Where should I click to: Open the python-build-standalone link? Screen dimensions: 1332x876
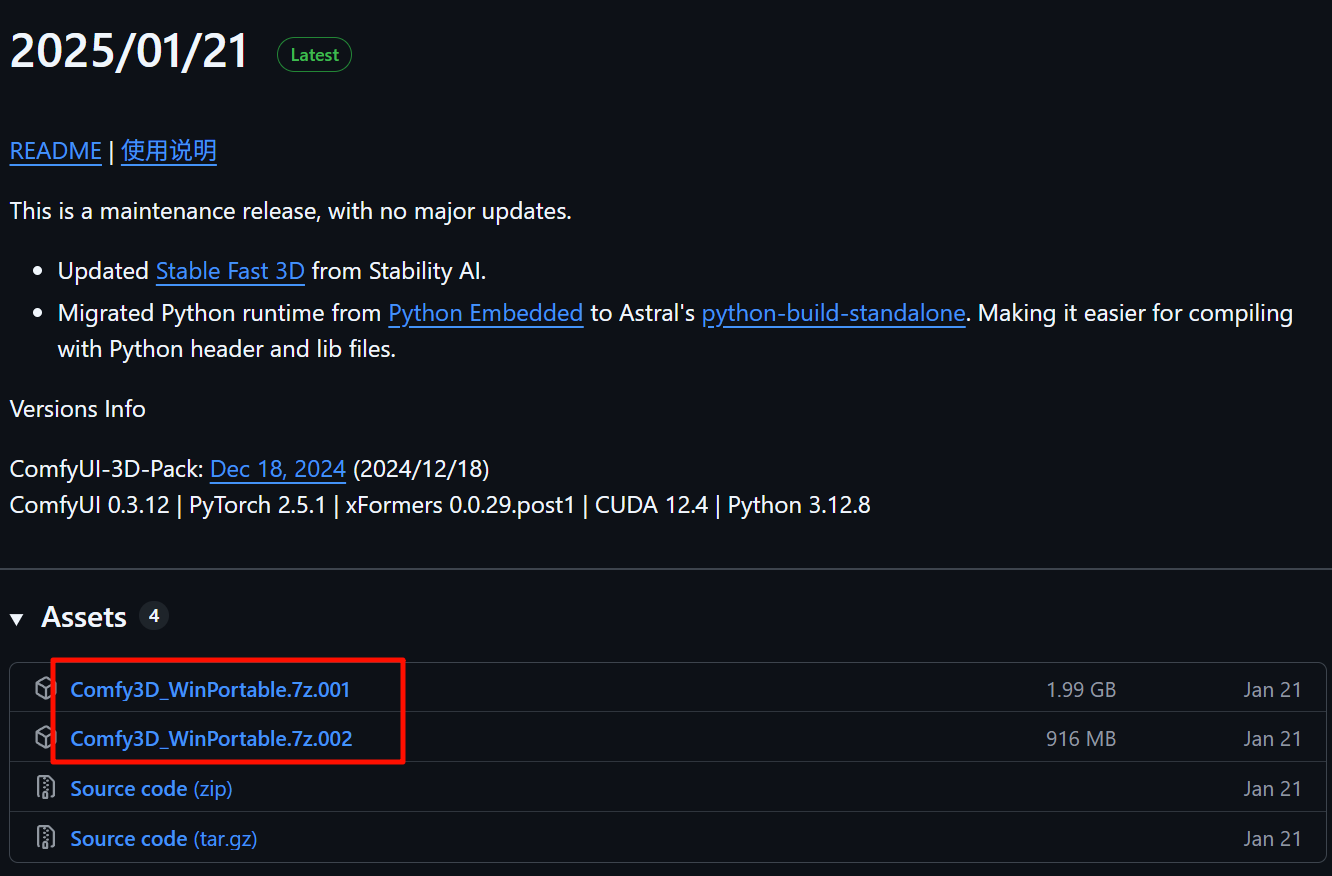(x=834, y=313)
